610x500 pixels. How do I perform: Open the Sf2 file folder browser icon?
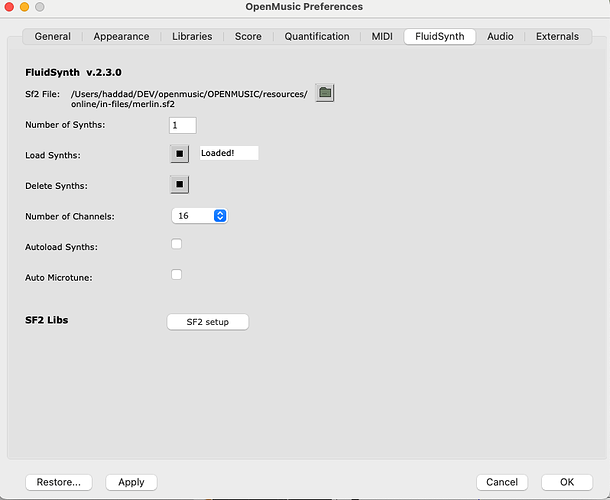click(325, 93)
